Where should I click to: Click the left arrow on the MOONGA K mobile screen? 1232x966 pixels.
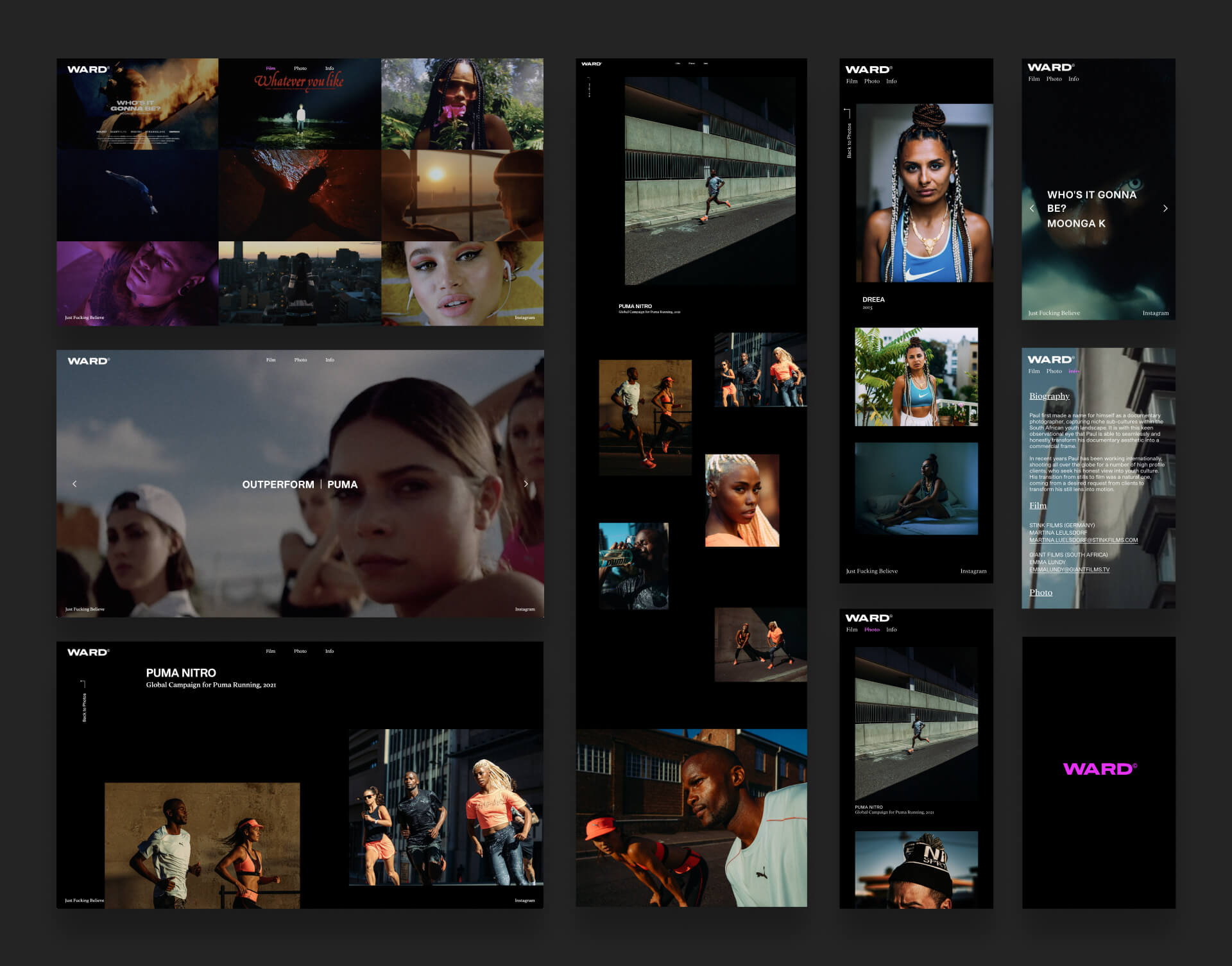pyautogui.click(x=1032, y=208)
